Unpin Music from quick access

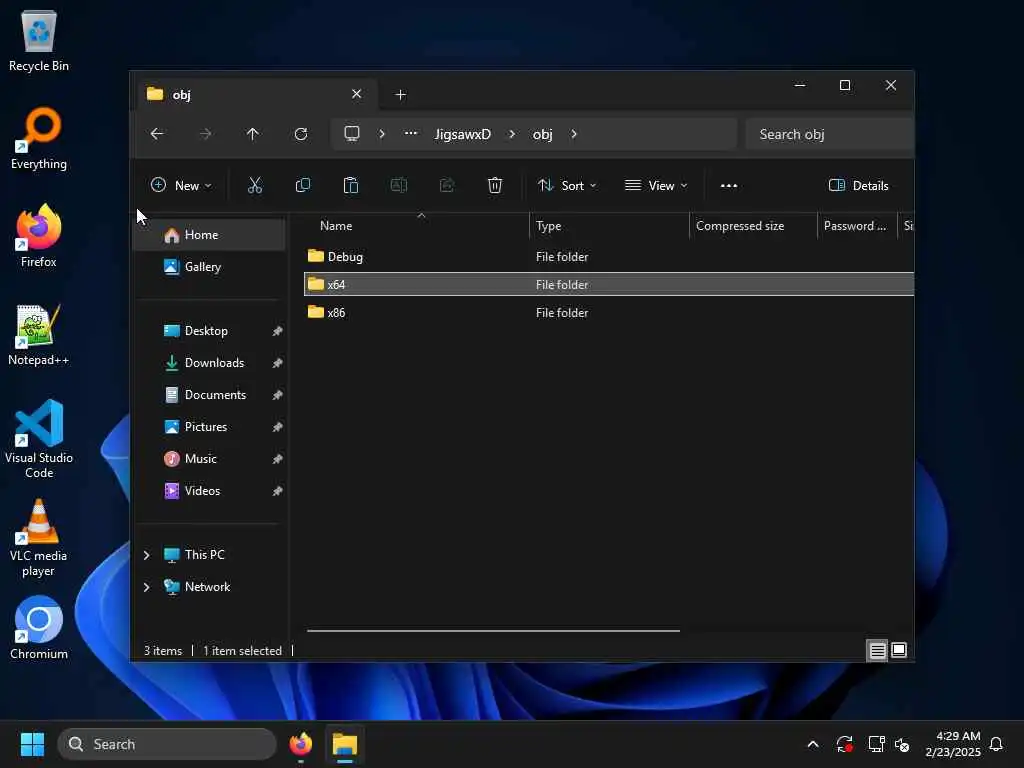coord(277,459)
